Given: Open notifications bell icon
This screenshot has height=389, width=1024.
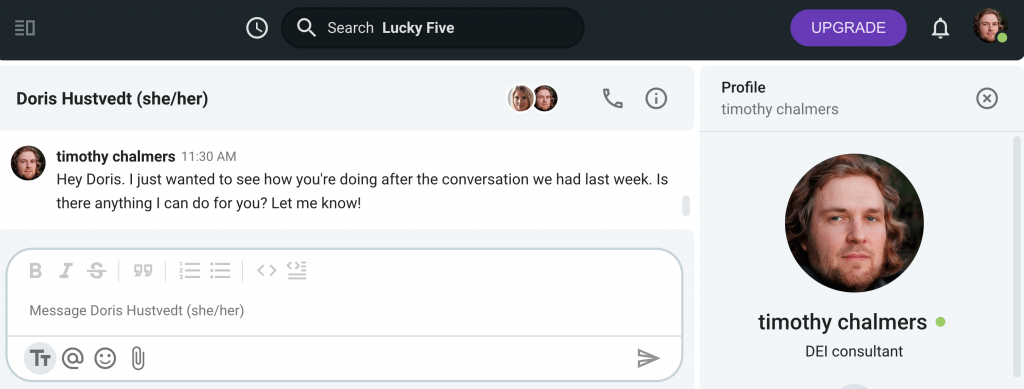Looking at the screenshot, I should coord(940,28).
